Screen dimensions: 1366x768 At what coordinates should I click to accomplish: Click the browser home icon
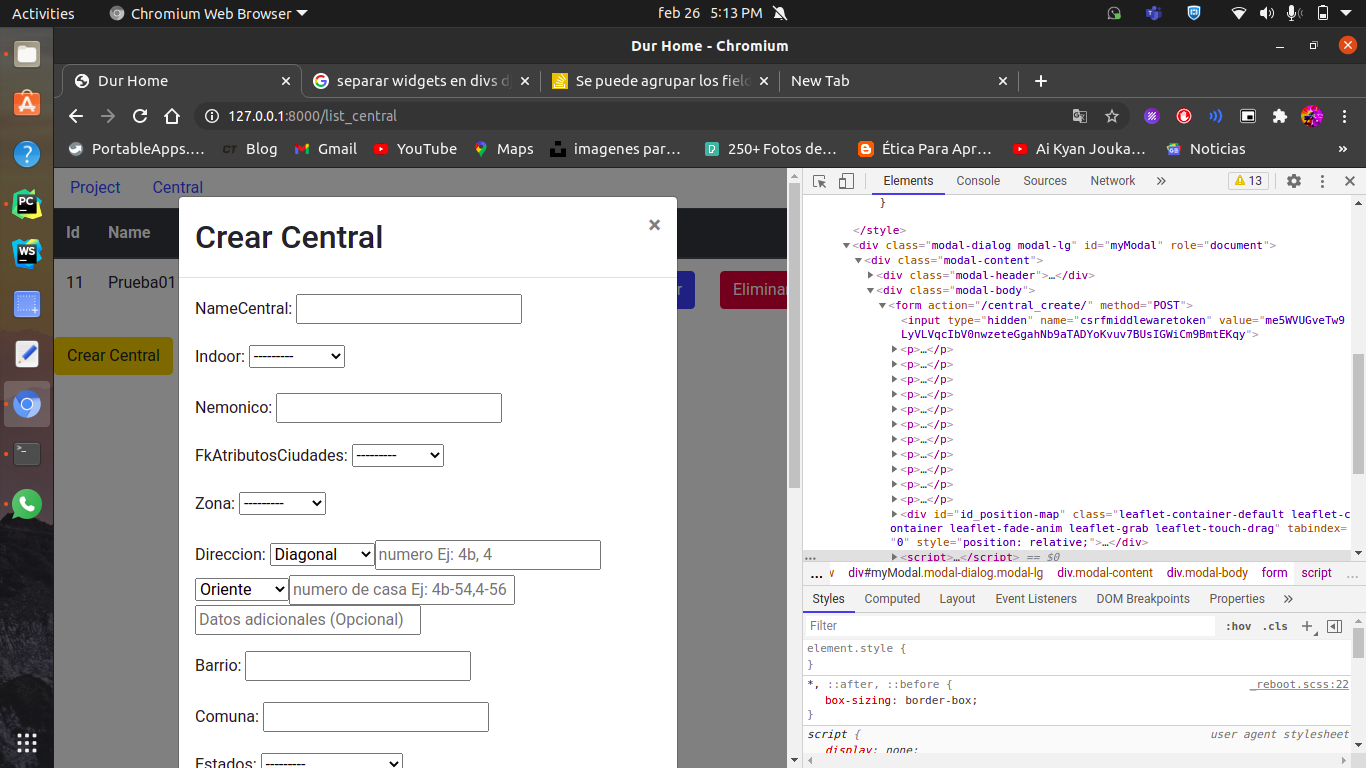pyautogui.click(x=172, y=116)
